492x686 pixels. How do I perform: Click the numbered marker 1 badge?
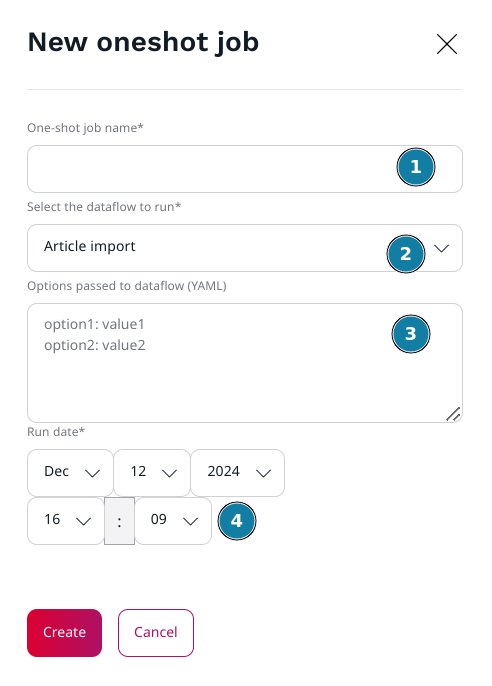pos(415,167)
